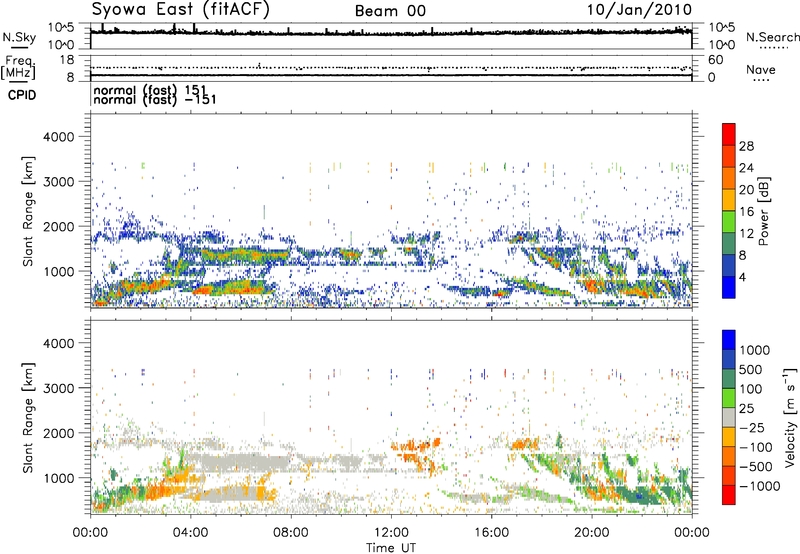Click the '2000' tick on the velocity panel
800x554 pixels.
(x=60, y=433)
